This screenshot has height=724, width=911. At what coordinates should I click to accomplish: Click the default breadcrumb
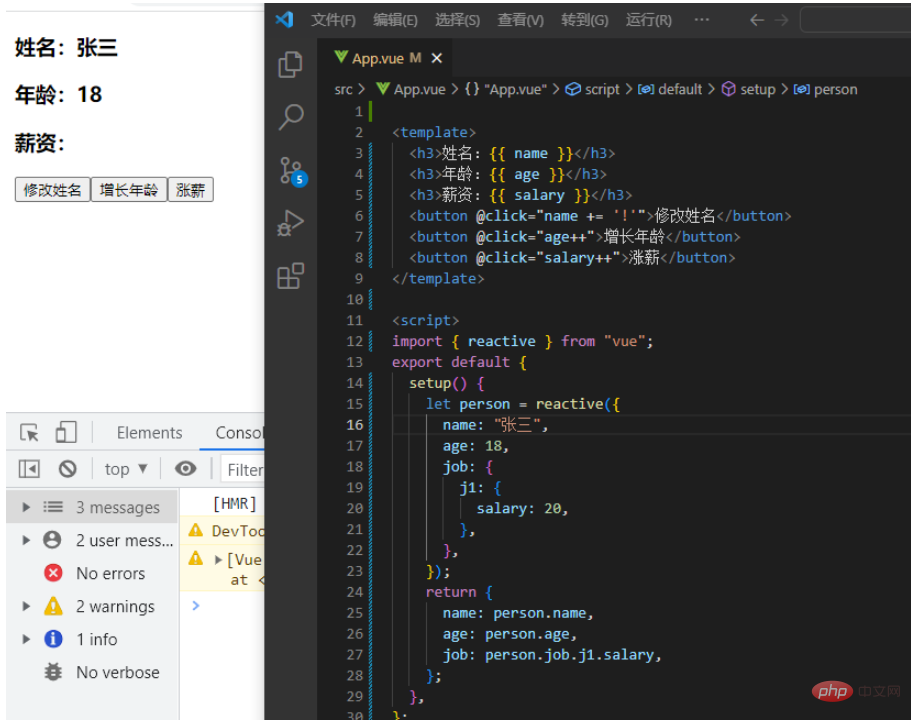pos(670,89)
